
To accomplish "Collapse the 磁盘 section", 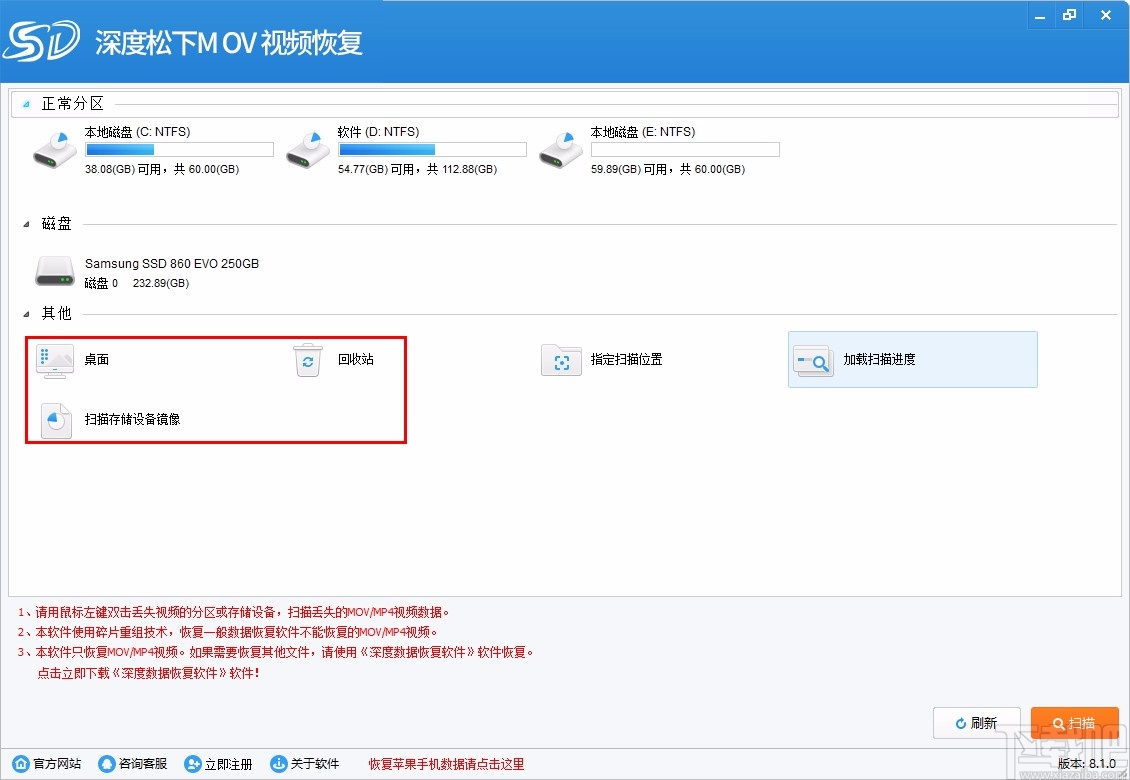I will [24, 224].
